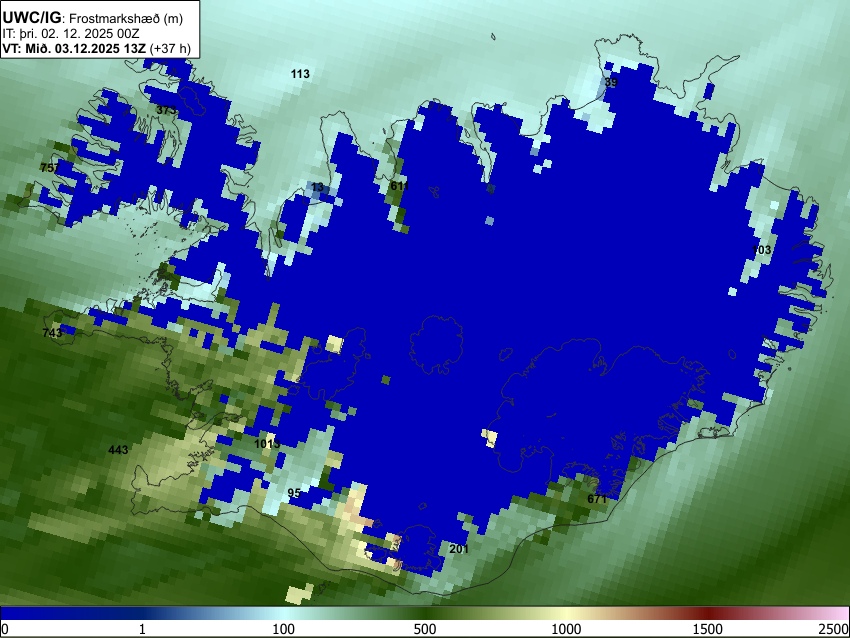This screenshot has height=638, width=850.
Task: Click the title 'UWC/IG: Frostmarkshæð (m)'
Action: pos(93,18)
